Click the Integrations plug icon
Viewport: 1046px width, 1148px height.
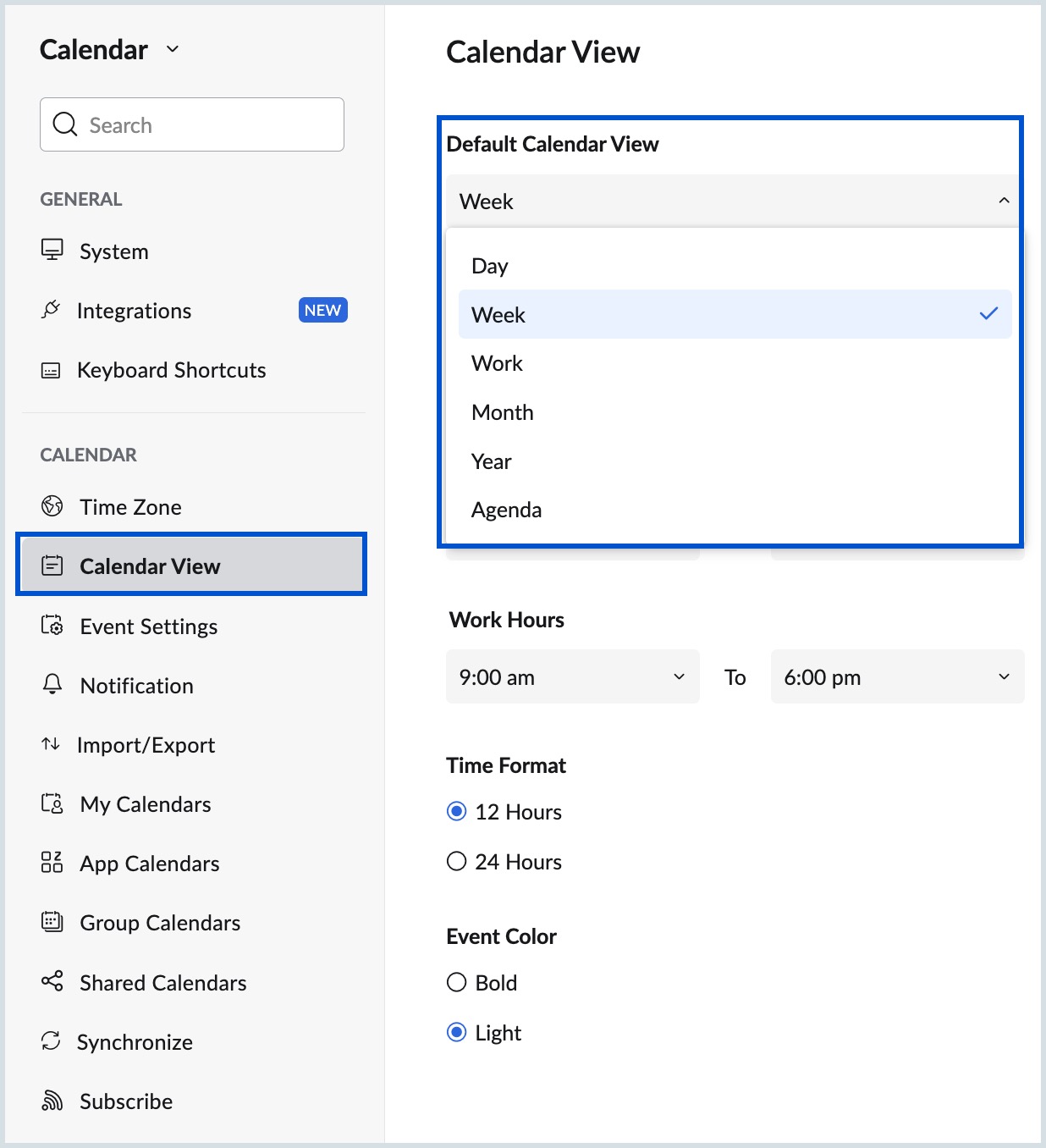click(x=51, y=310)
